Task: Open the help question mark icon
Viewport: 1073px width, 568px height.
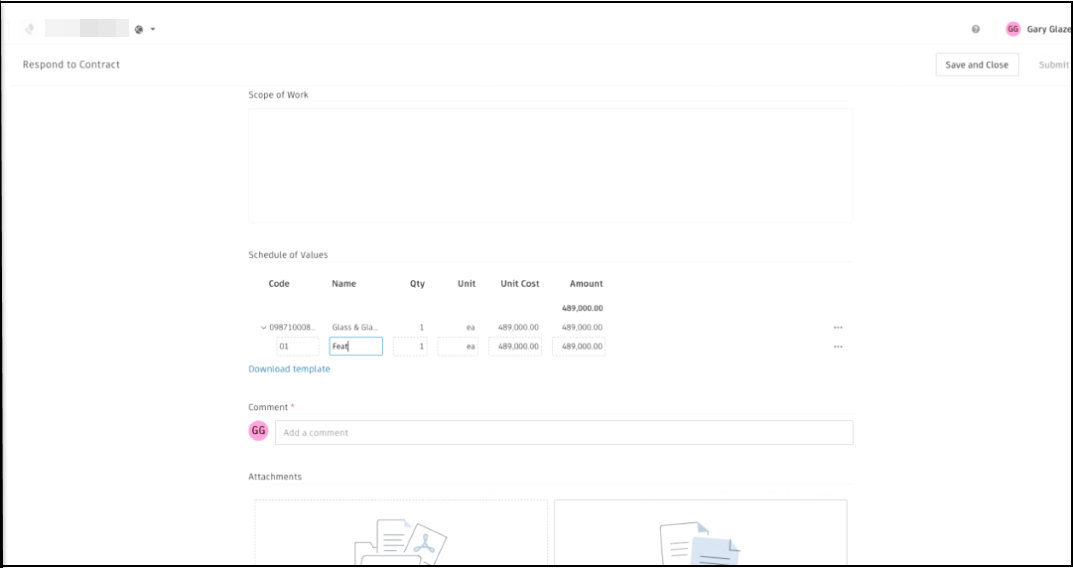Action: point(975,29)
